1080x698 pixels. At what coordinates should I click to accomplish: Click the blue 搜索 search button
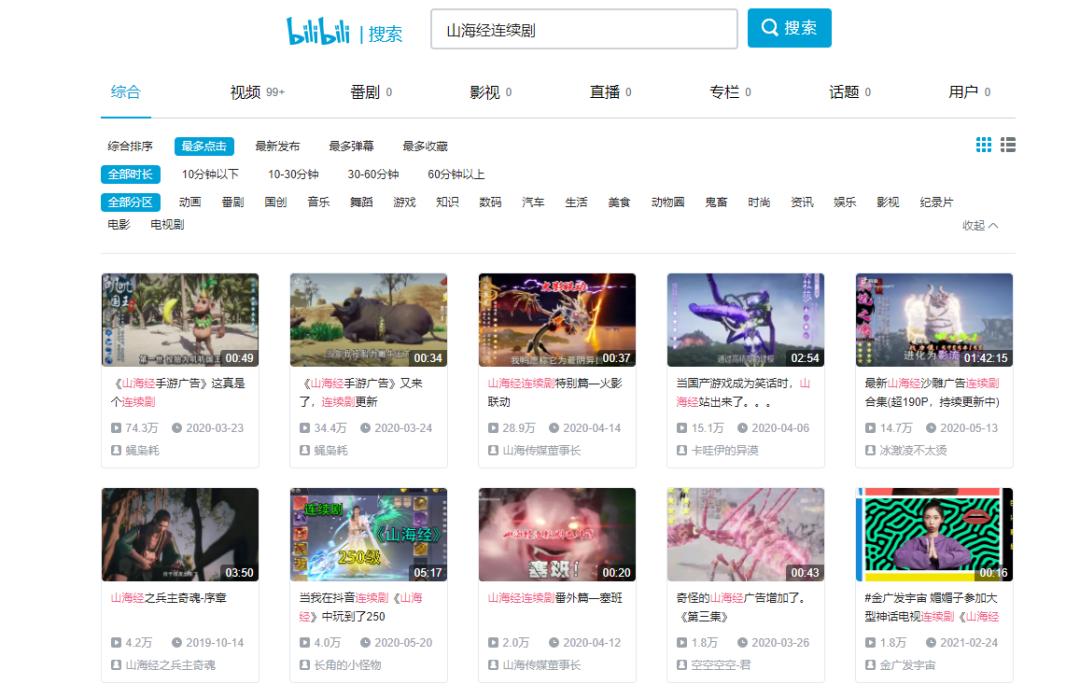(x=789, y=28)
